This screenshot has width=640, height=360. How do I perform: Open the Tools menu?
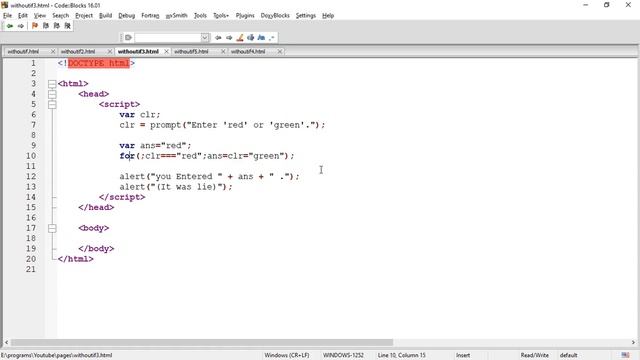tap(200, 16)
